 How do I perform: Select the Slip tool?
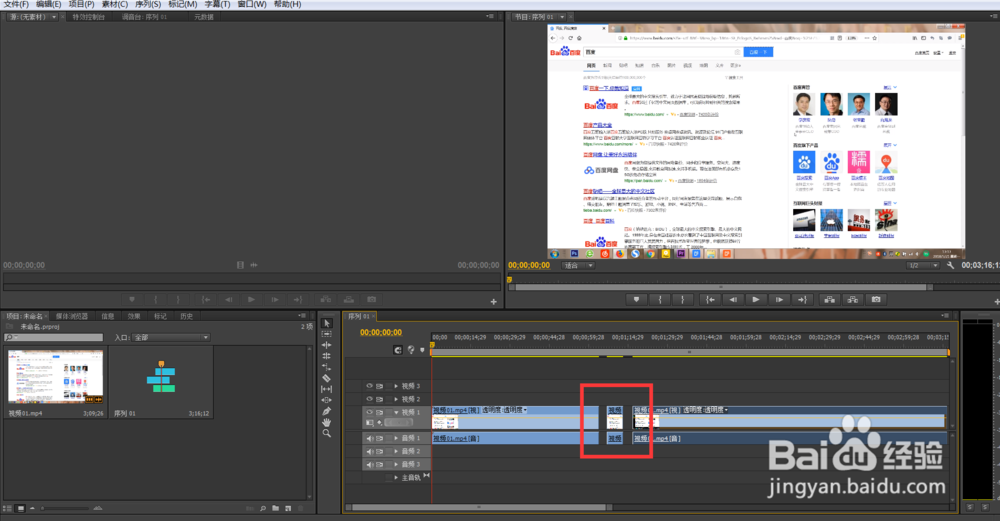pyautogui.click(x=327, y=388)
